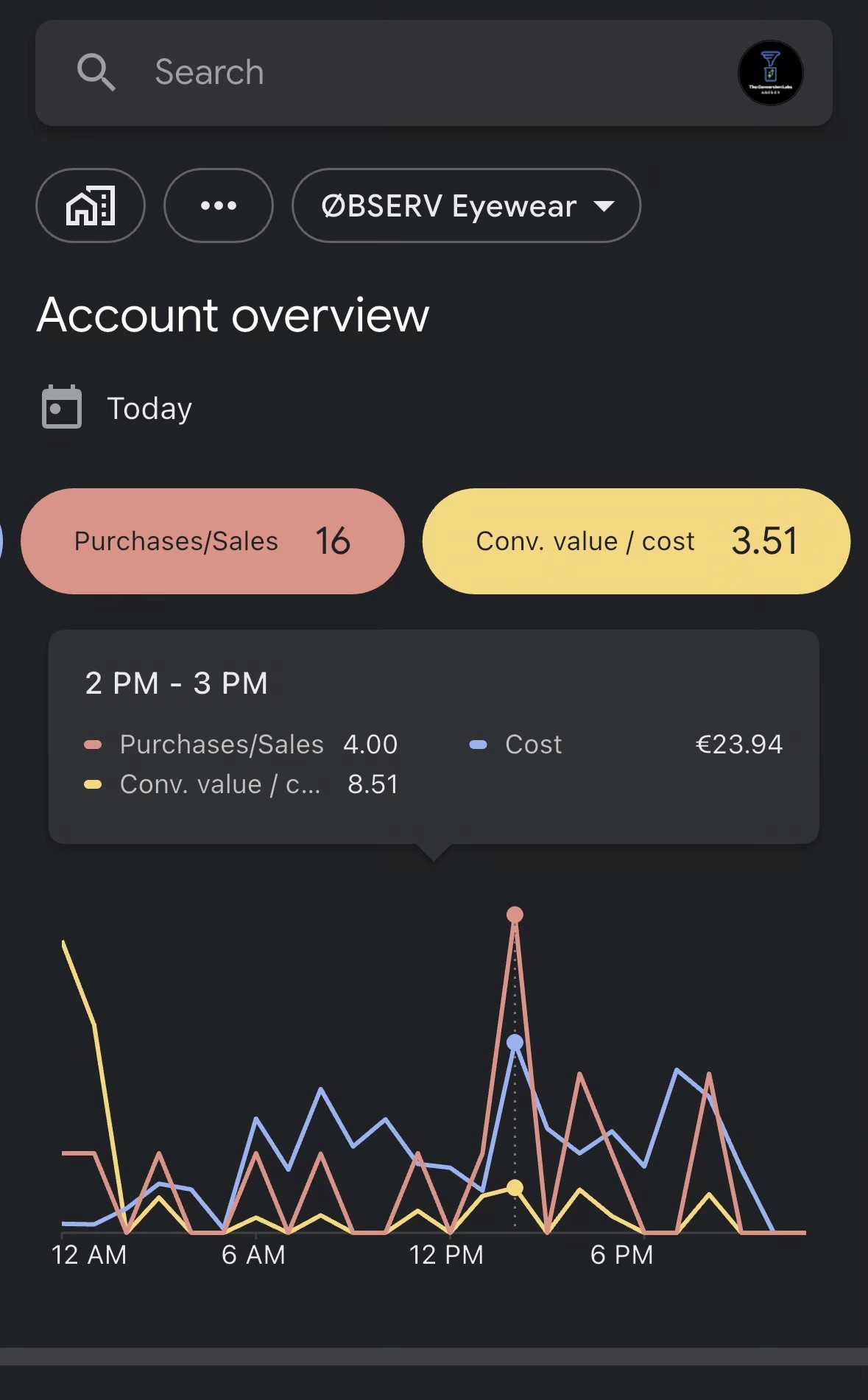The height and width of the screenshot is (1400, 868).
Task: Select the blue Cost data point on chart
Action: tap(515, 1042)
